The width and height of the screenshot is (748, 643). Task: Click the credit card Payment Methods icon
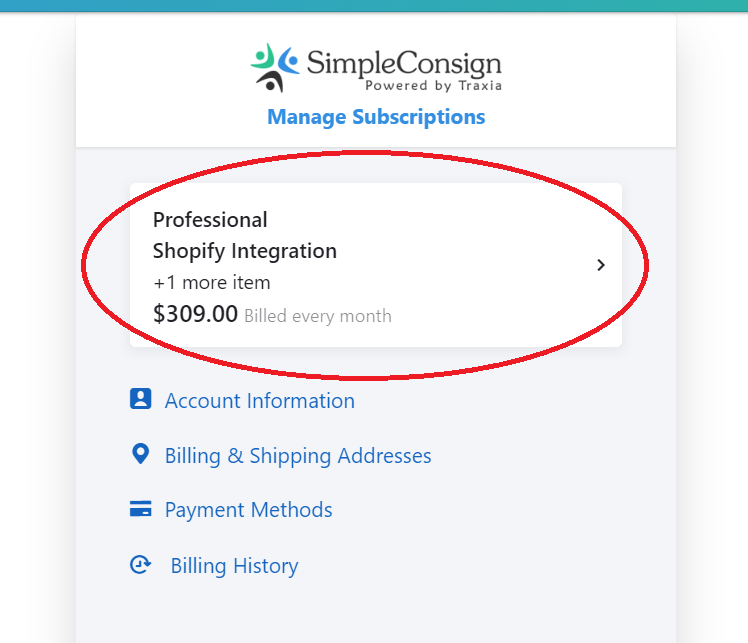tap(140, 508)
